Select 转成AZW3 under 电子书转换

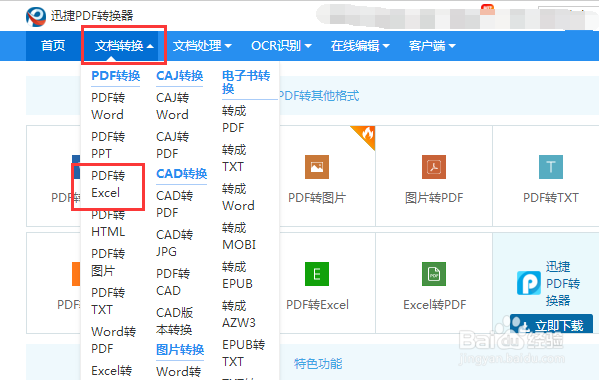point(239,314)
